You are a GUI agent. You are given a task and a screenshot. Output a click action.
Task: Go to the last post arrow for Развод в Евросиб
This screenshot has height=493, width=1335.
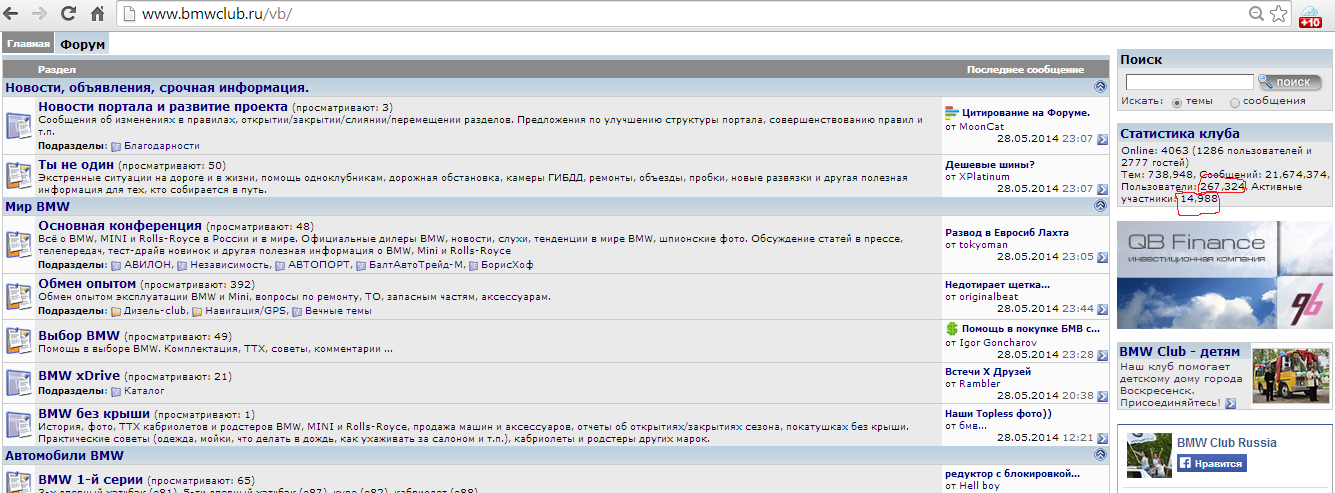[1102, 257]
